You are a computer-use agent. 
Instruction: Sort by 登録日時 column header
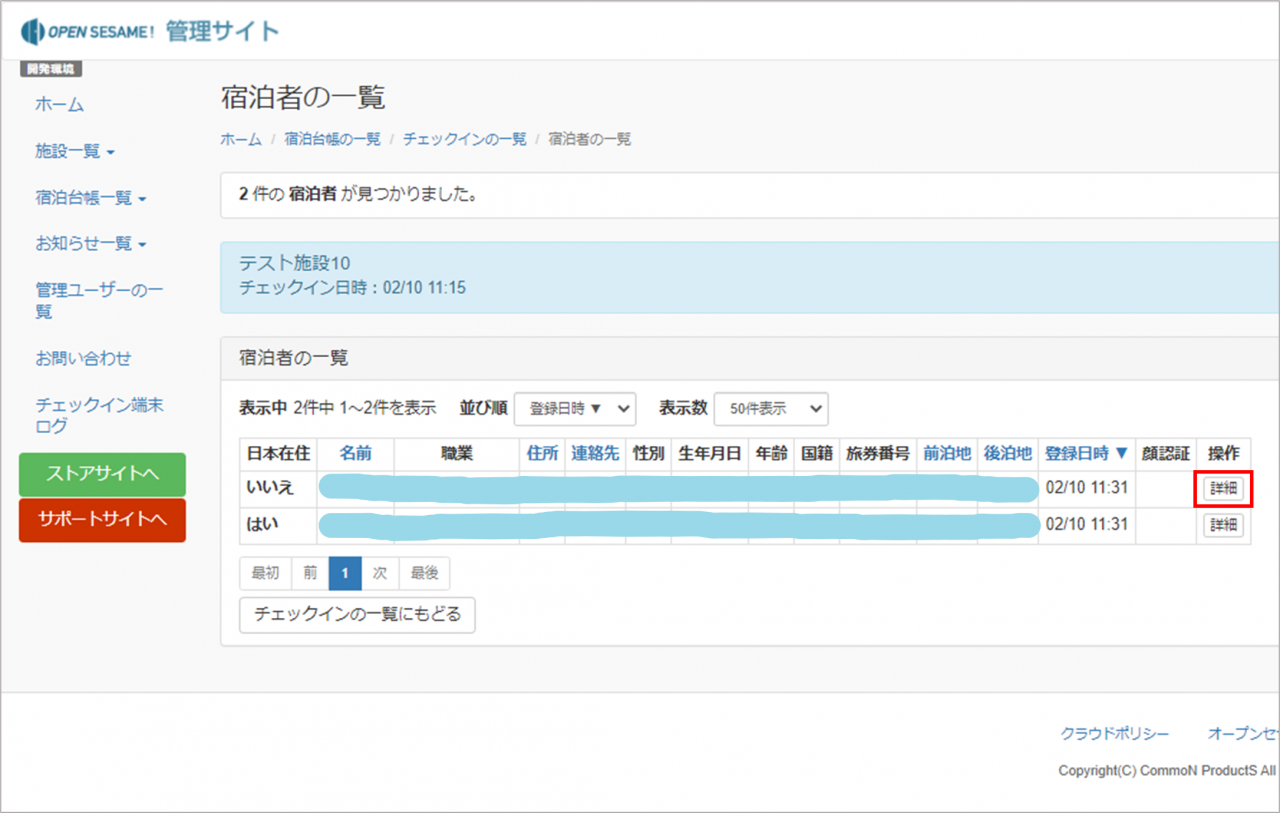point(1086,453)
